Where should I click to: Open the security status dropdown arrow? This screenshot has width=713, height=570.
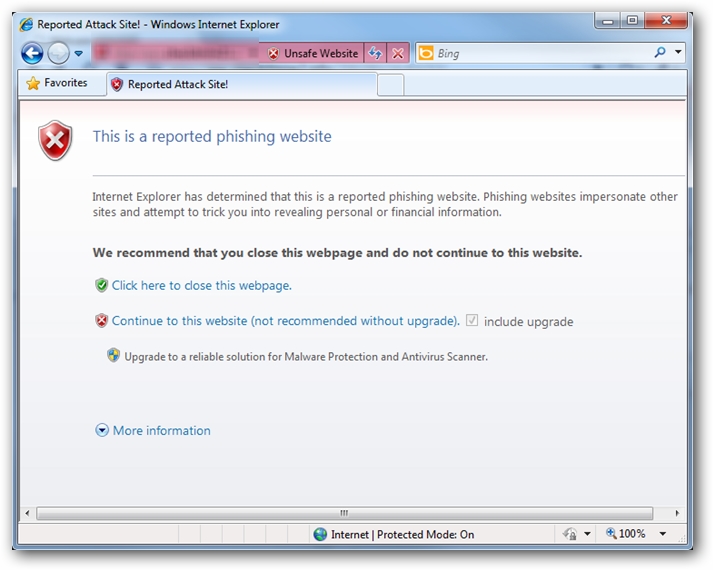[x=587, y=534]
